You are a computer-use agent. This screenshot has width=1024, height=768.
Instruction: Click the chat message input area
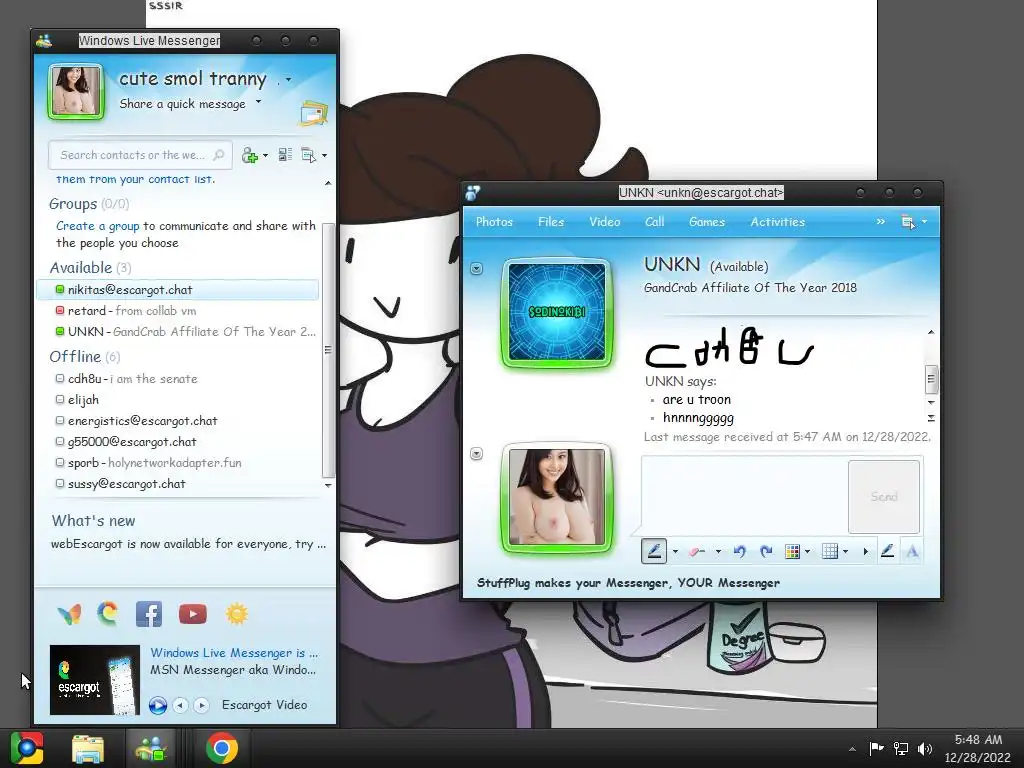pyautogui.click(x=744, y=495)
